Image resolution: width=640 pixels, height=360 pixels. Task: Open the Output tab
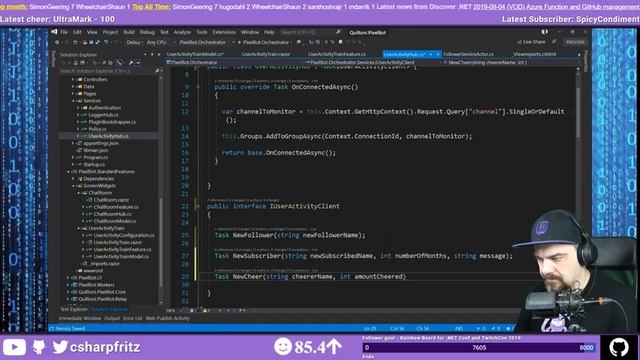pos(112,318)
